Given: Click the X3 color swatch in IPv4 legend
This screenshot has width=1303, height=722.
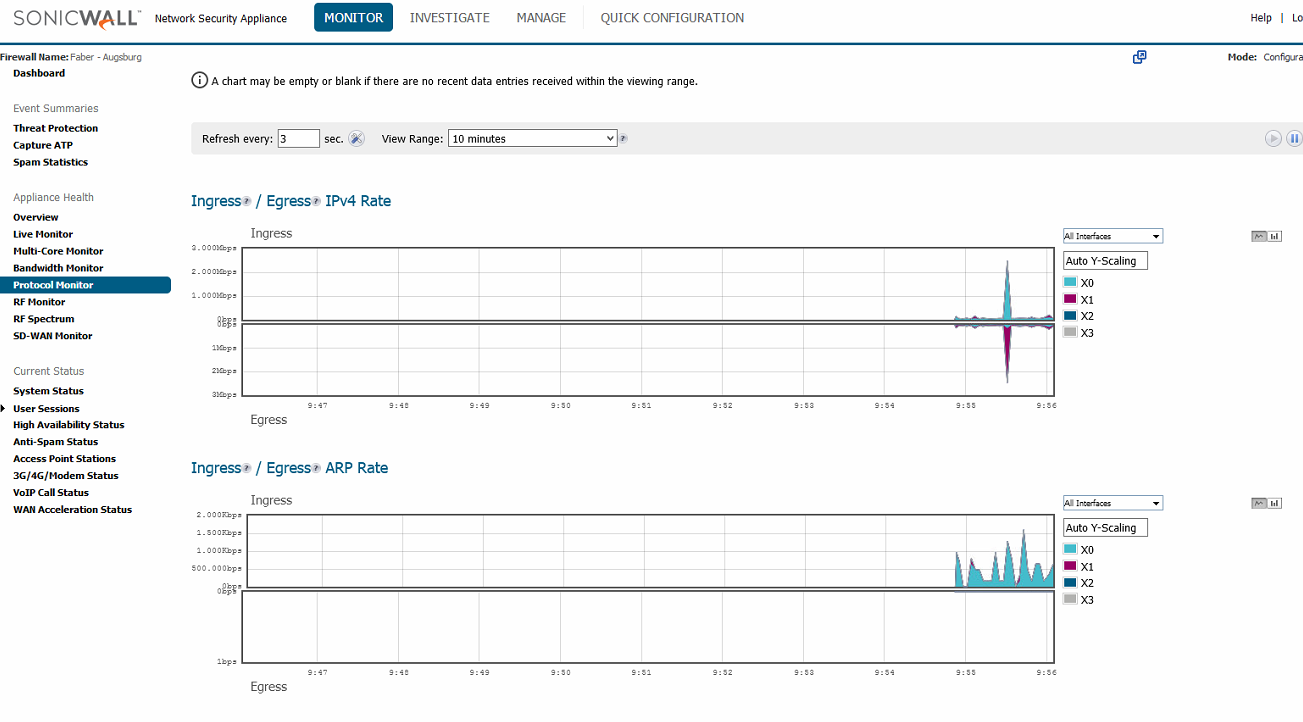Looking at the screenshot, I should 1070,332.
